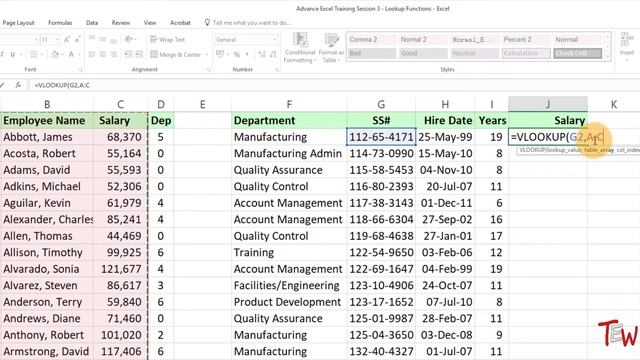The image size is (640, 360).
Task: Apply the Percent 2 cell style
Action: [x=526, y=40]
